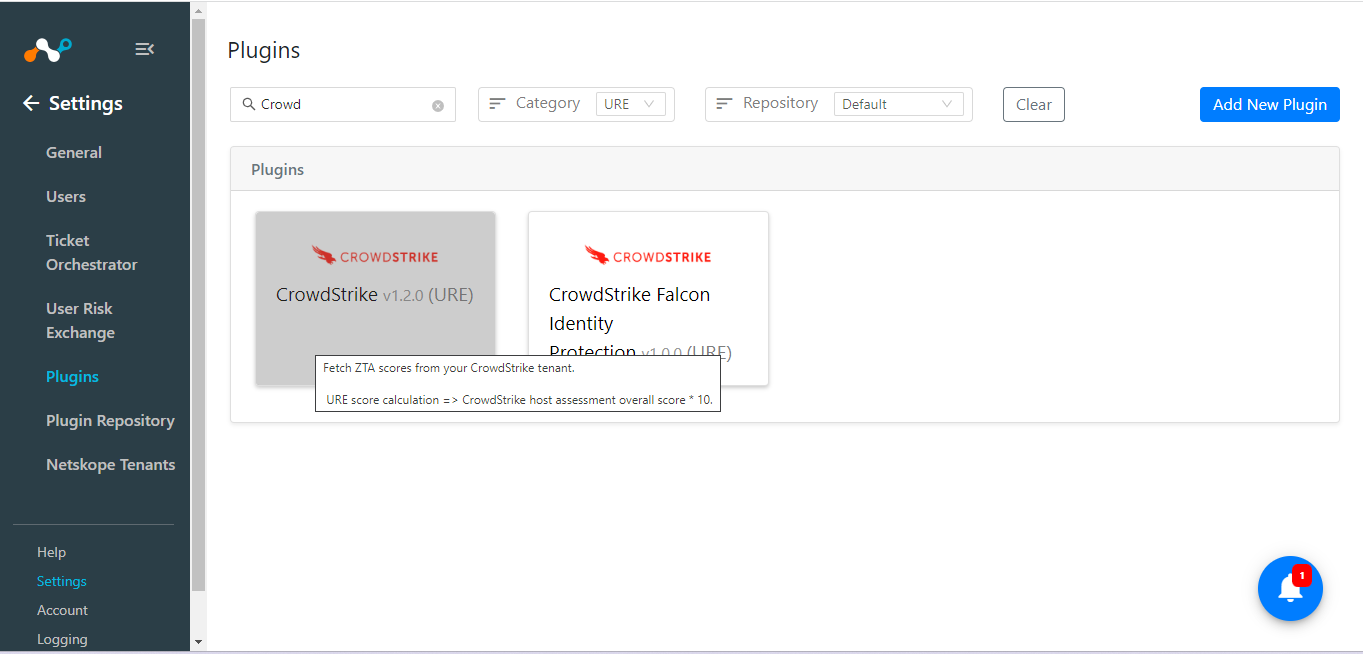Click the CrowdStrike Falcon Identity logo

[x=648, y=256]
